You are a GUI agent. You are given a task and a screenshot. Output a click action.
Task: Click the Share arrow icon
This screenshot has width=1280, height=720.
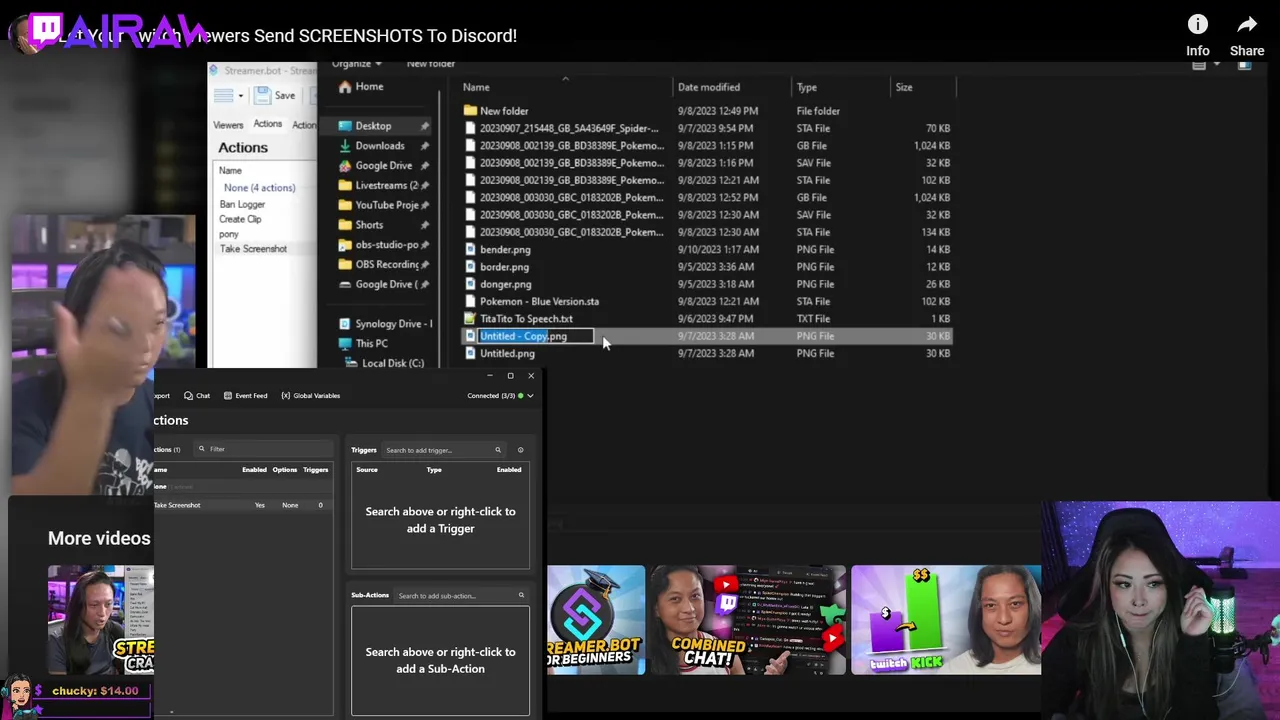pyautogui.click(x=1247, y=25)
